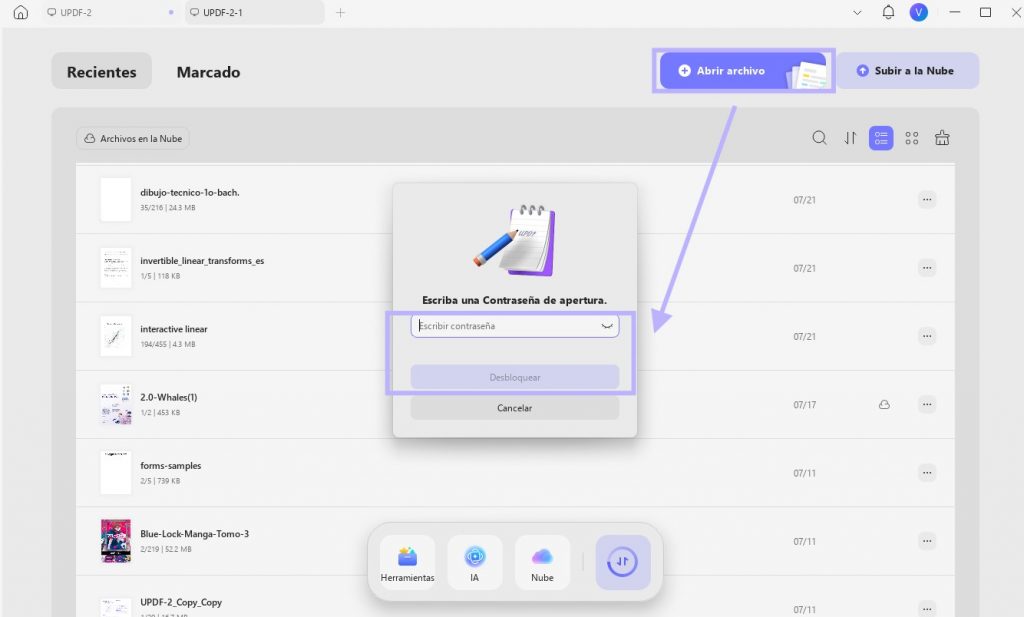Expand the tab list chevron in title bar
Viewport: 1024px width, 617px height.
click(x=857, y=12)
